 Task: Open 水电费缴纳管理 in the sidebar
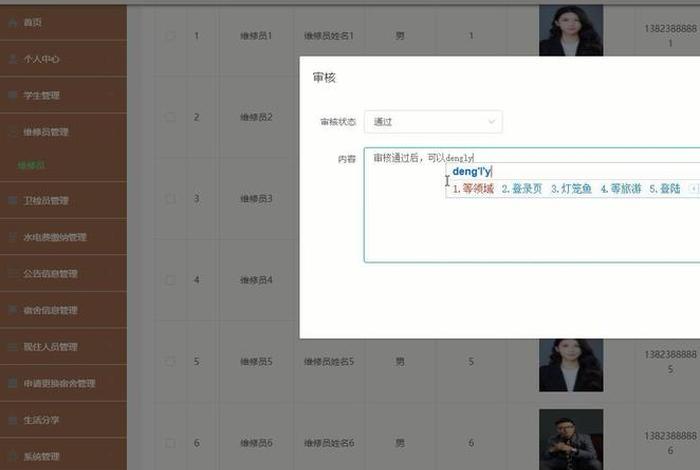point(63,237)
